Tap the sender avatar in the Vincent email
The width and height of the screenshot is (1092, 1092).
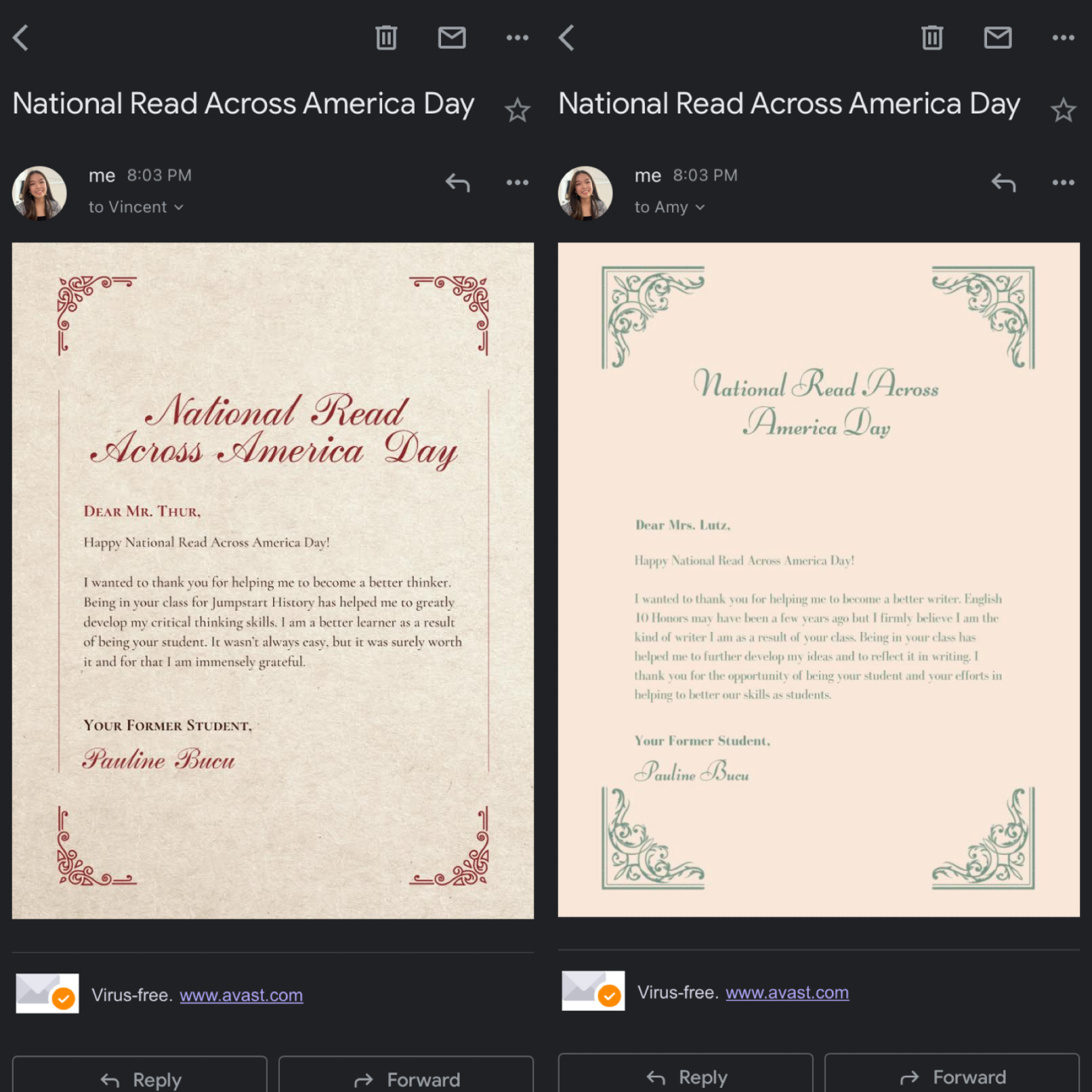click(39, 193)
